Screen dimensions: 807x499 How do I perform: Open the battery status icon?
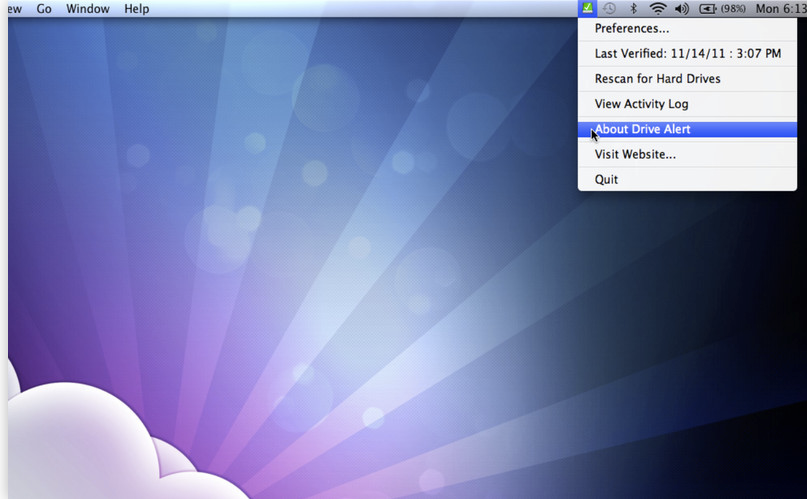point(708,9)
